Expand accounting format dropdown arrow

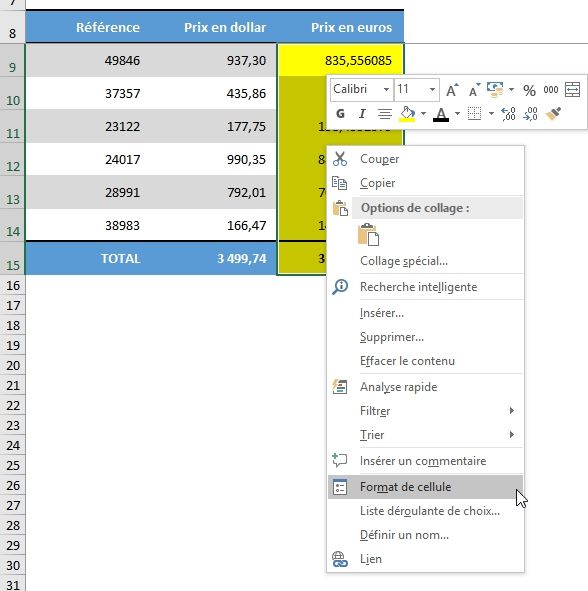pyautogui.click(x=511, y=90)
